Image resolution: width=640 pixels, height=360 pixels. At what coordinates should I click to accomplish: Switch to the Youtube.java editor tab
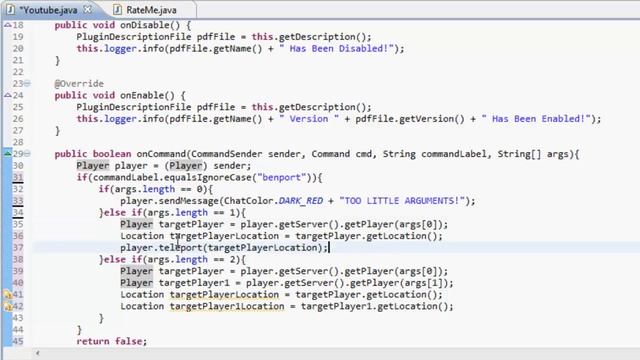pos(49,10)
